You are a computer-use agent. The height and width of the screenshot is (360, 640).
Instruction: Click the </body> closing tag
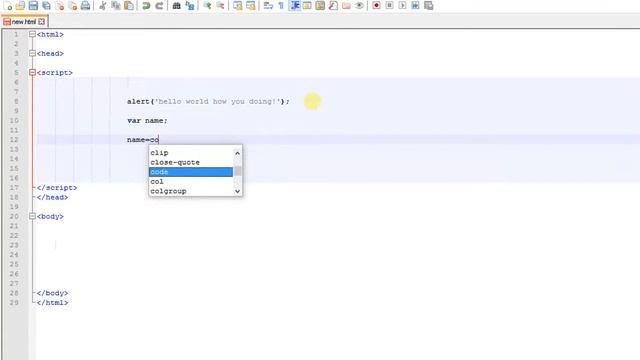(52, 293)
